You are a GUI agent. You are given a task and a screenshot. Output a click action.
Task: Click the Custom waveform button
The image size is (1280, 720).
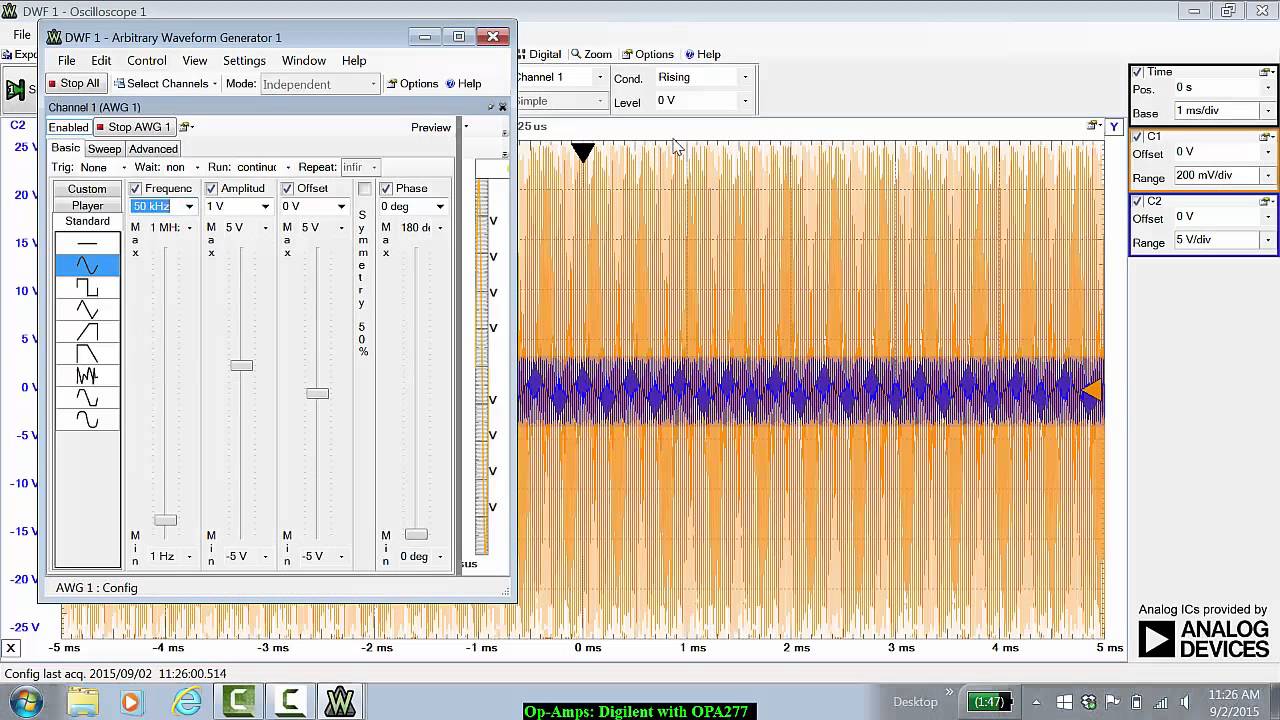tap(87, 189)
